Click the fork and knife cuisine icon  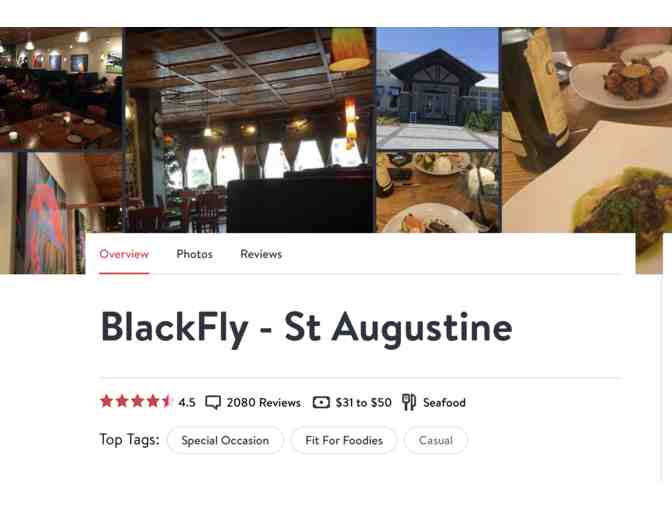point(409,402)
